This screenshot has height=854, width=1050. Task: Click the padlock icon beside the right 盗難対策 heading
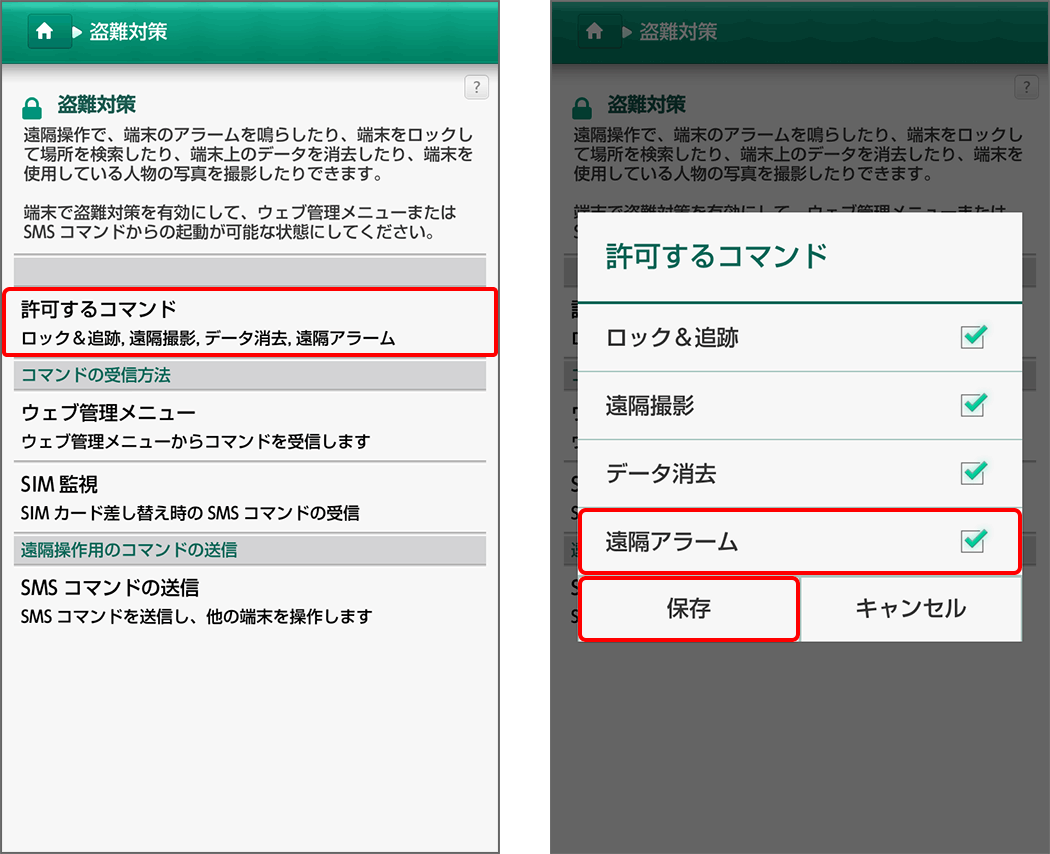[x=580, y=104]
